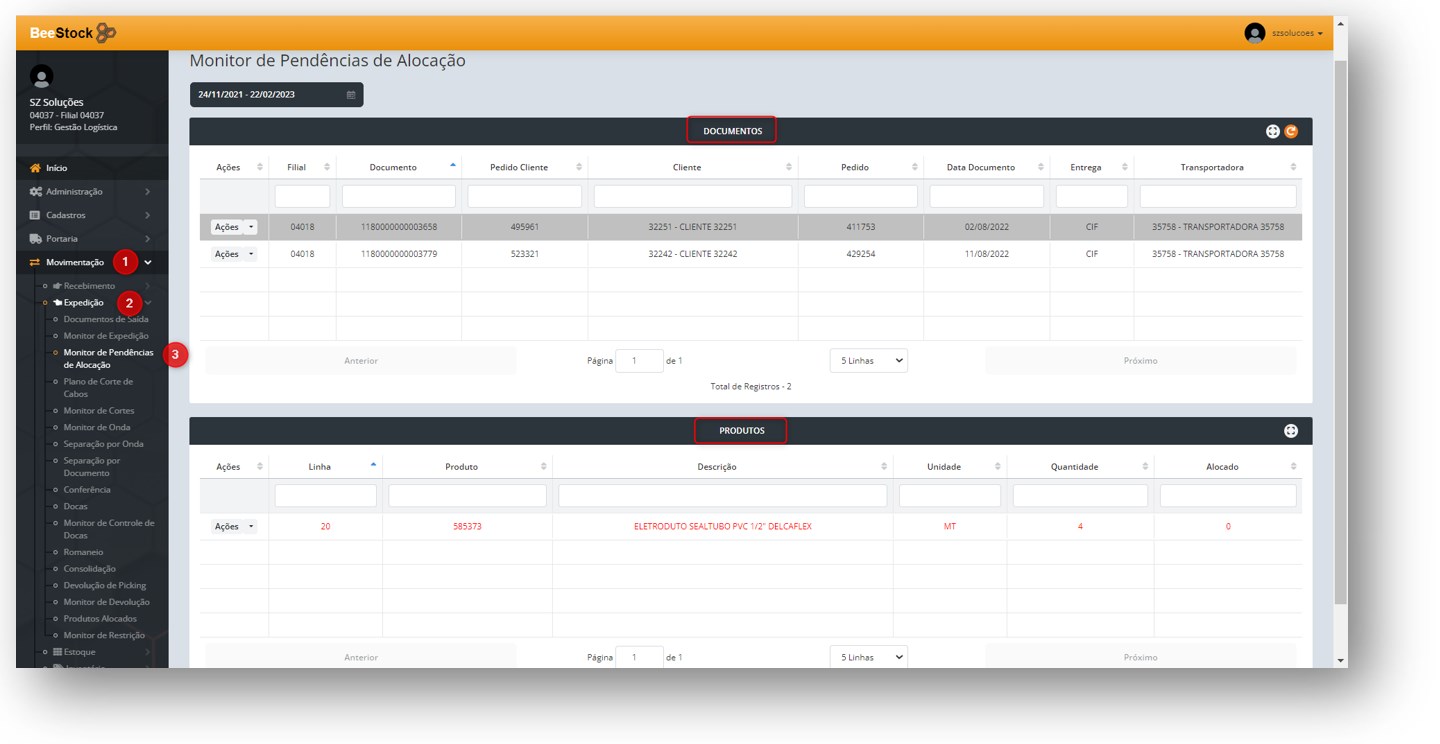Viewport: 1440px width, 744px height.
Task: Open Ações dropdown arrow for document 1180000000003779
Action: coord(251,254)
